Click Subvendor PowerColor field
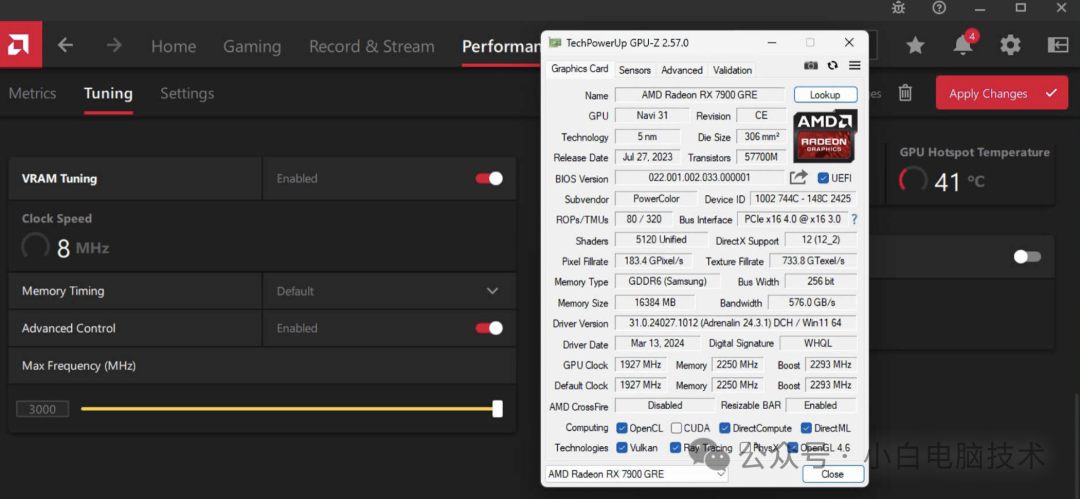 coord(656,198)
